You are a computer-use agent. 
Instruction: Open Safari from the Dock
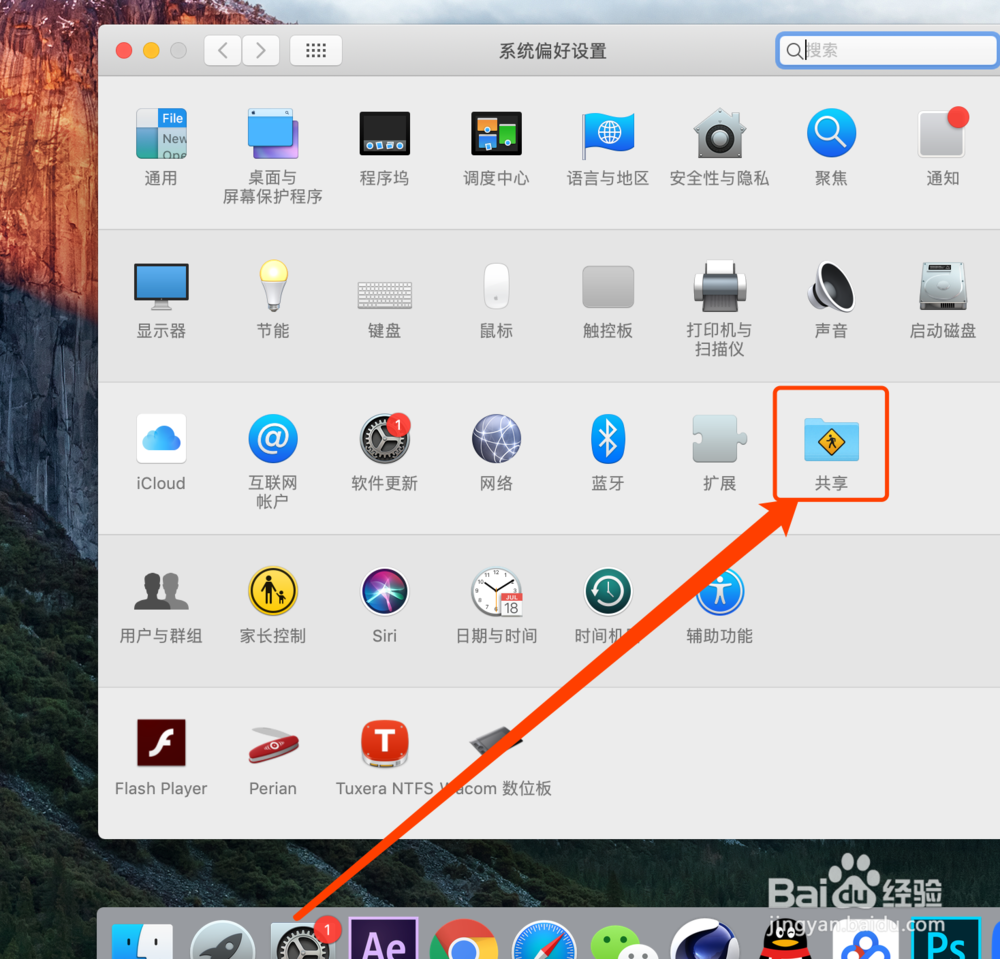(x=544, y=941)
